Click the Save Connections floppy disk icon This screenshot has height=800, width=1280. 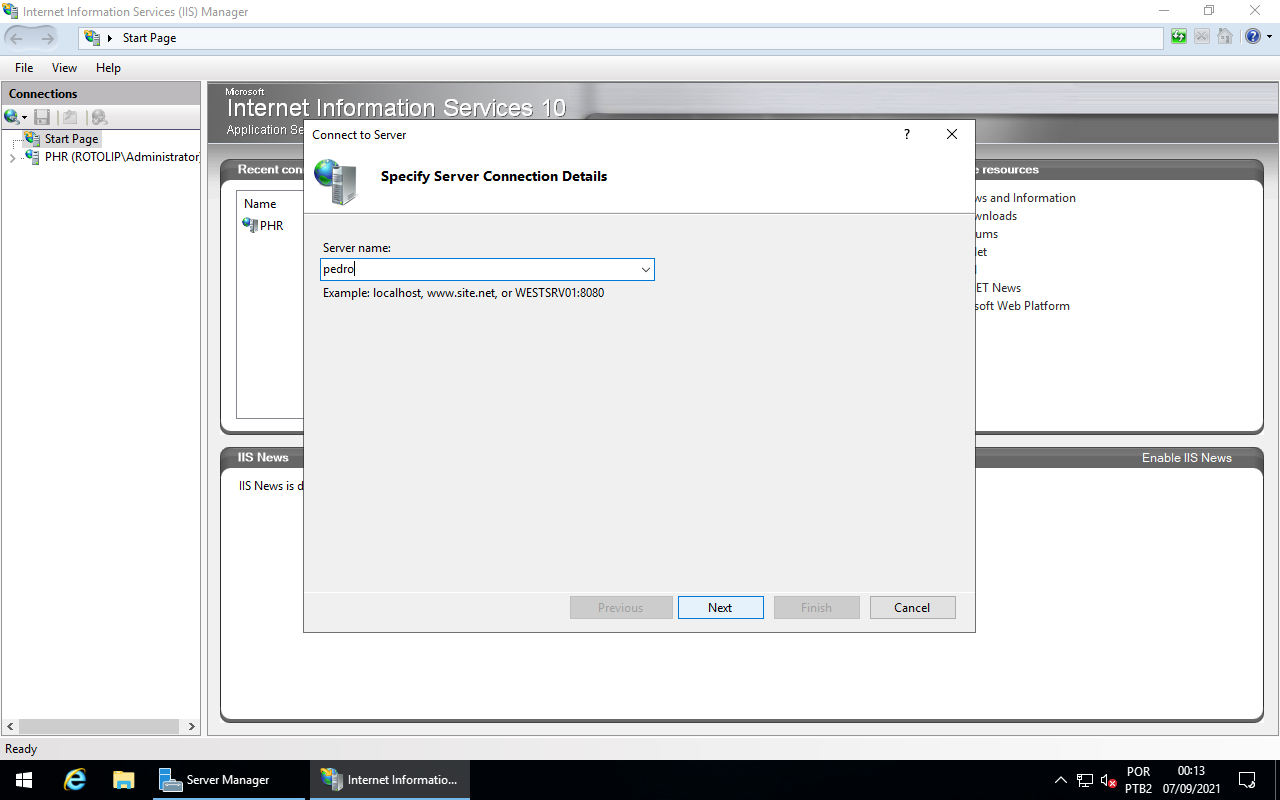click(42, 117)
